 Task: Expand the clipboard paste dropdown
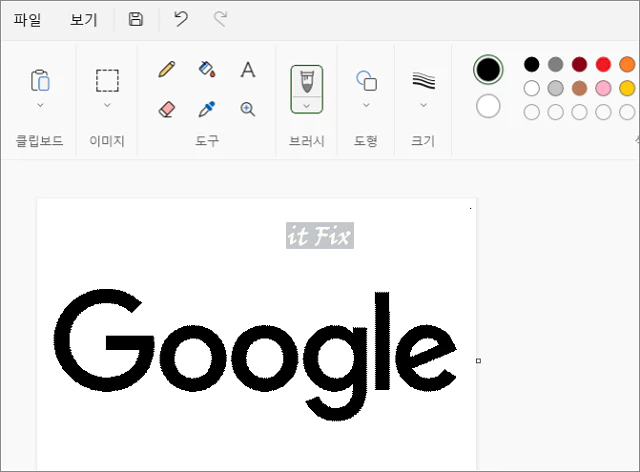40,105
